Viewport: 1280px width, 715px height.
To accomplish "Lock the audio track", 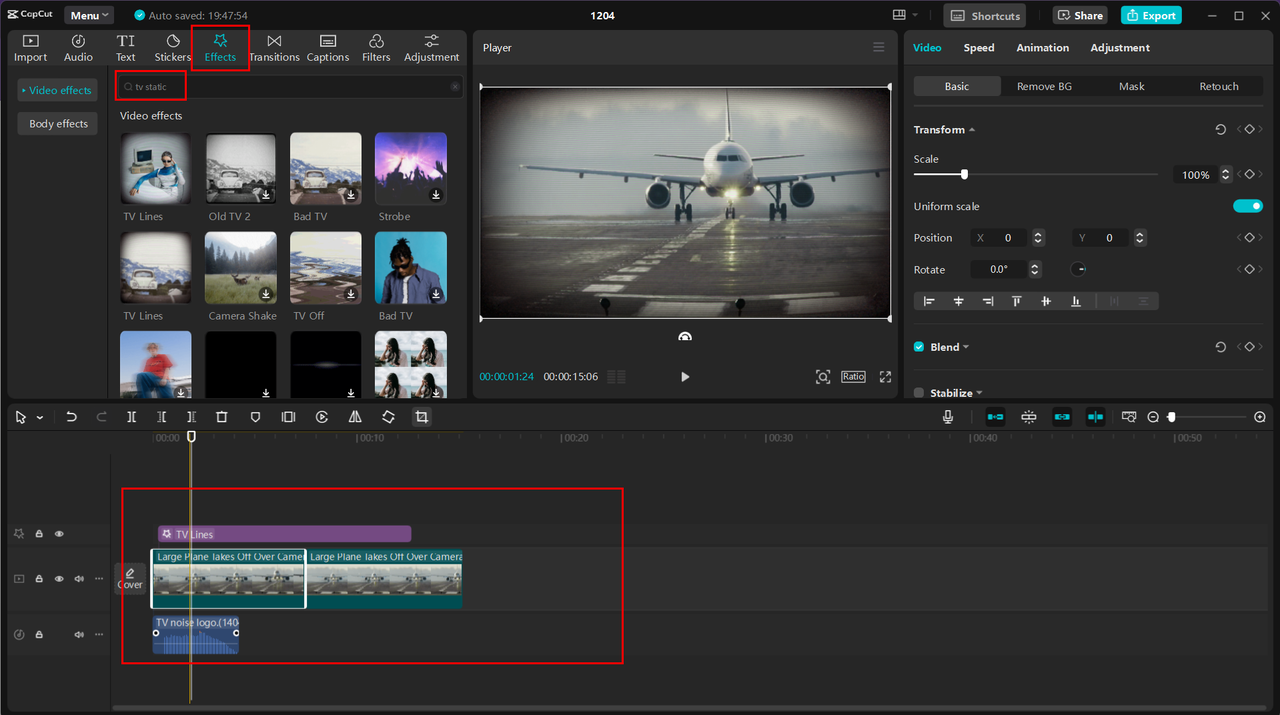I will coord(39,634).
